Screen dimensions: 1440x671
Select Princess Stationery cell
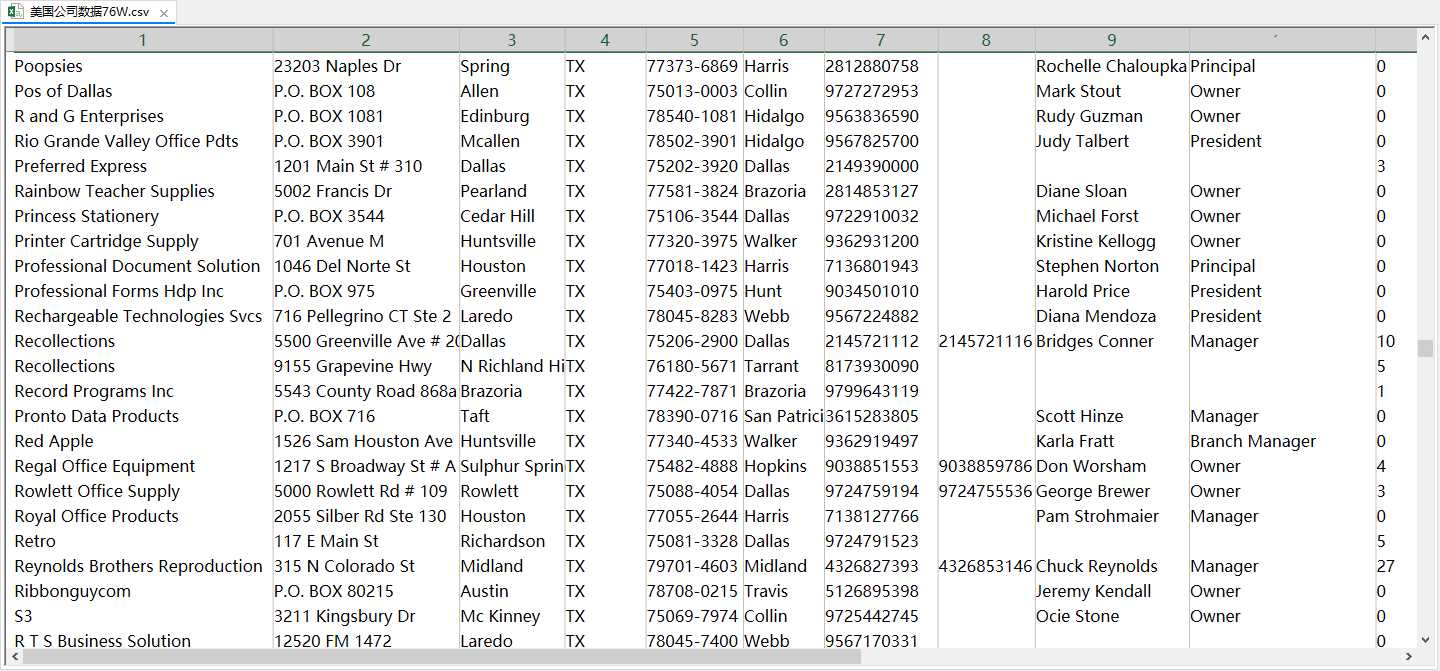coord(143,216)
